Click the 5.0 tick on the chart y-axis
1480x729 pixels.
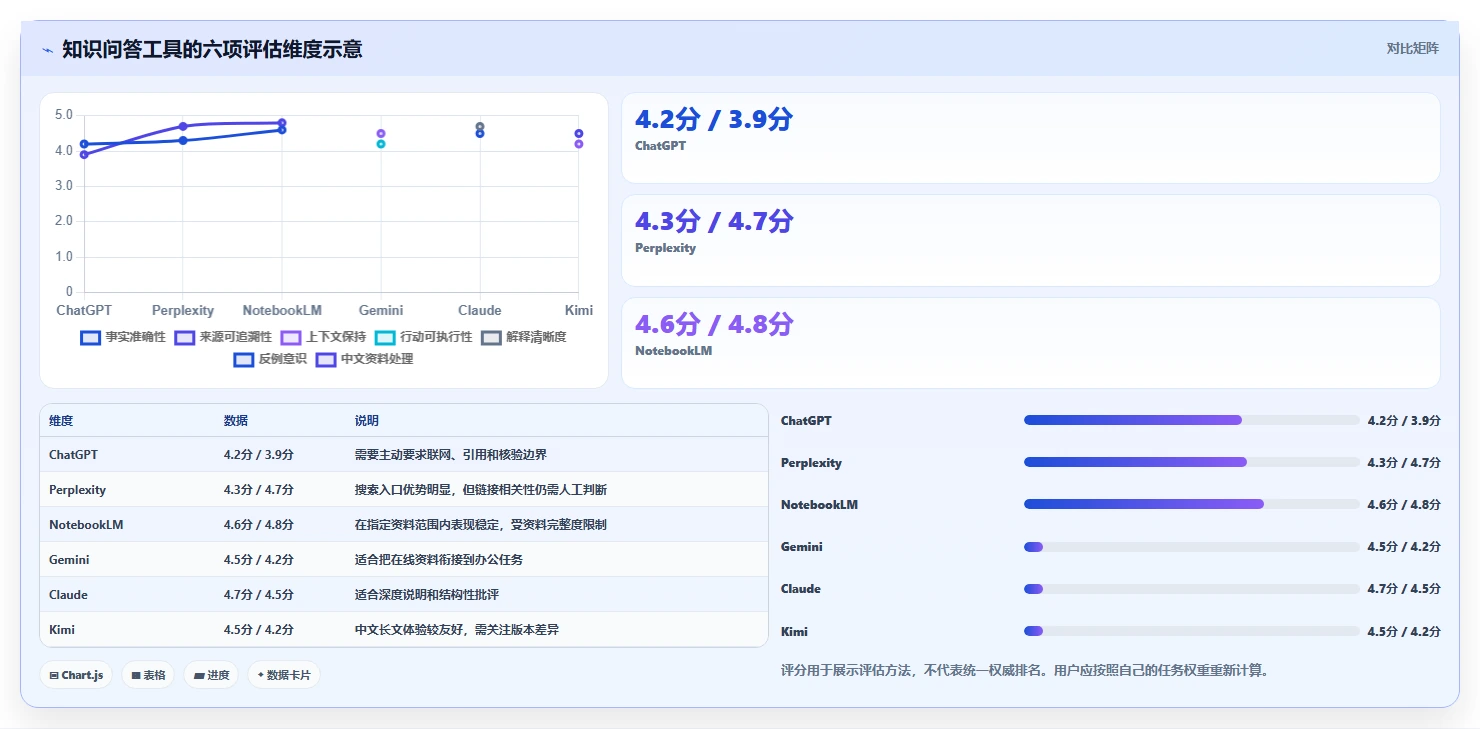click(64, 115)
